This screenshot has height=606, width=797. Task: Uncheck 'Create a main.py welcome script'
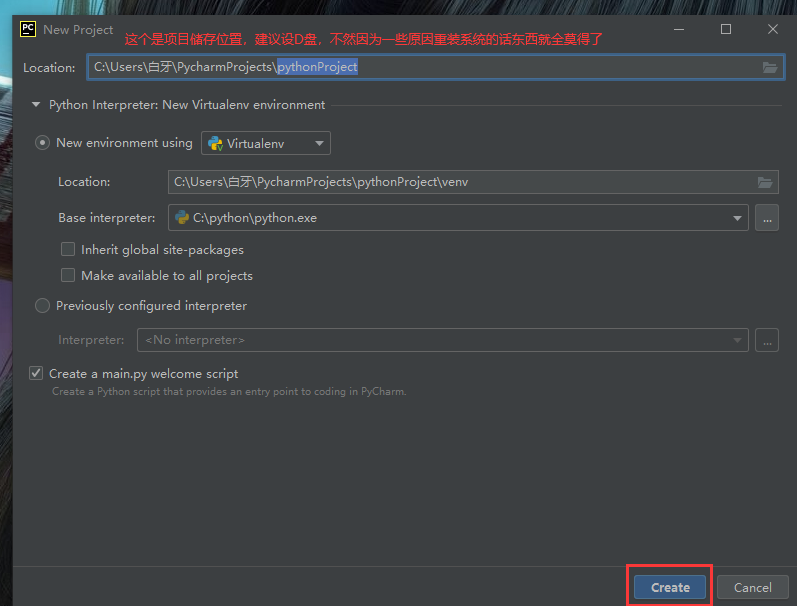pyautogui.click(x=36, y=373)
